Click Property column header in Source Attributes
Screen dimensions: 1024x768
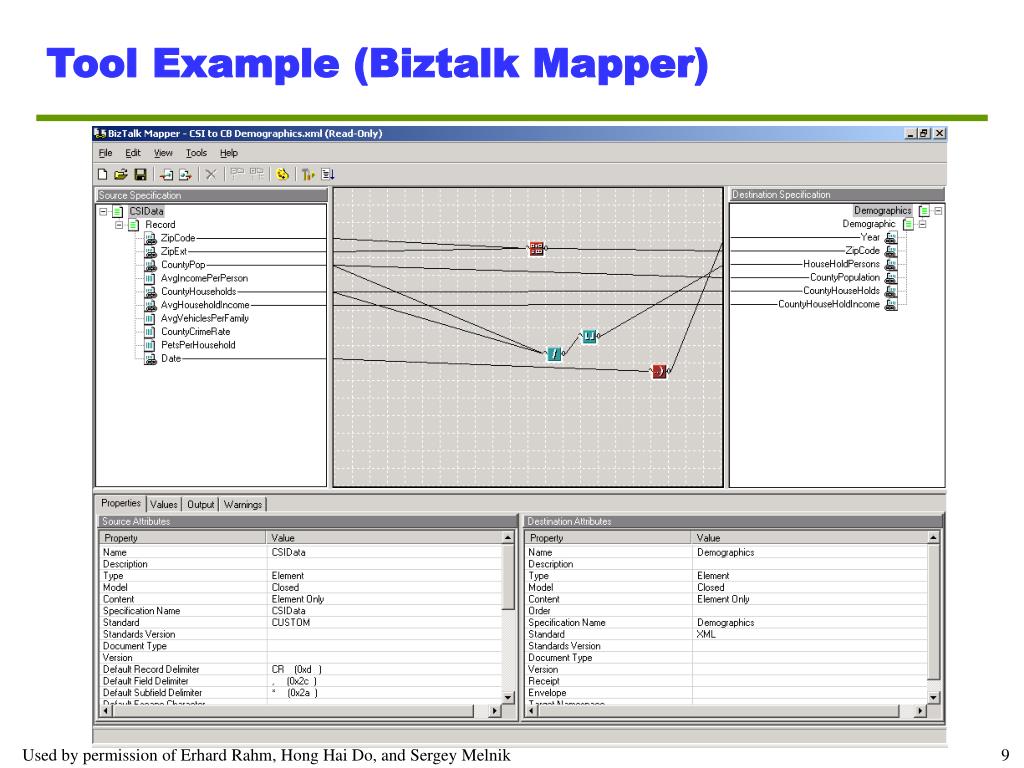click(183, 538)
